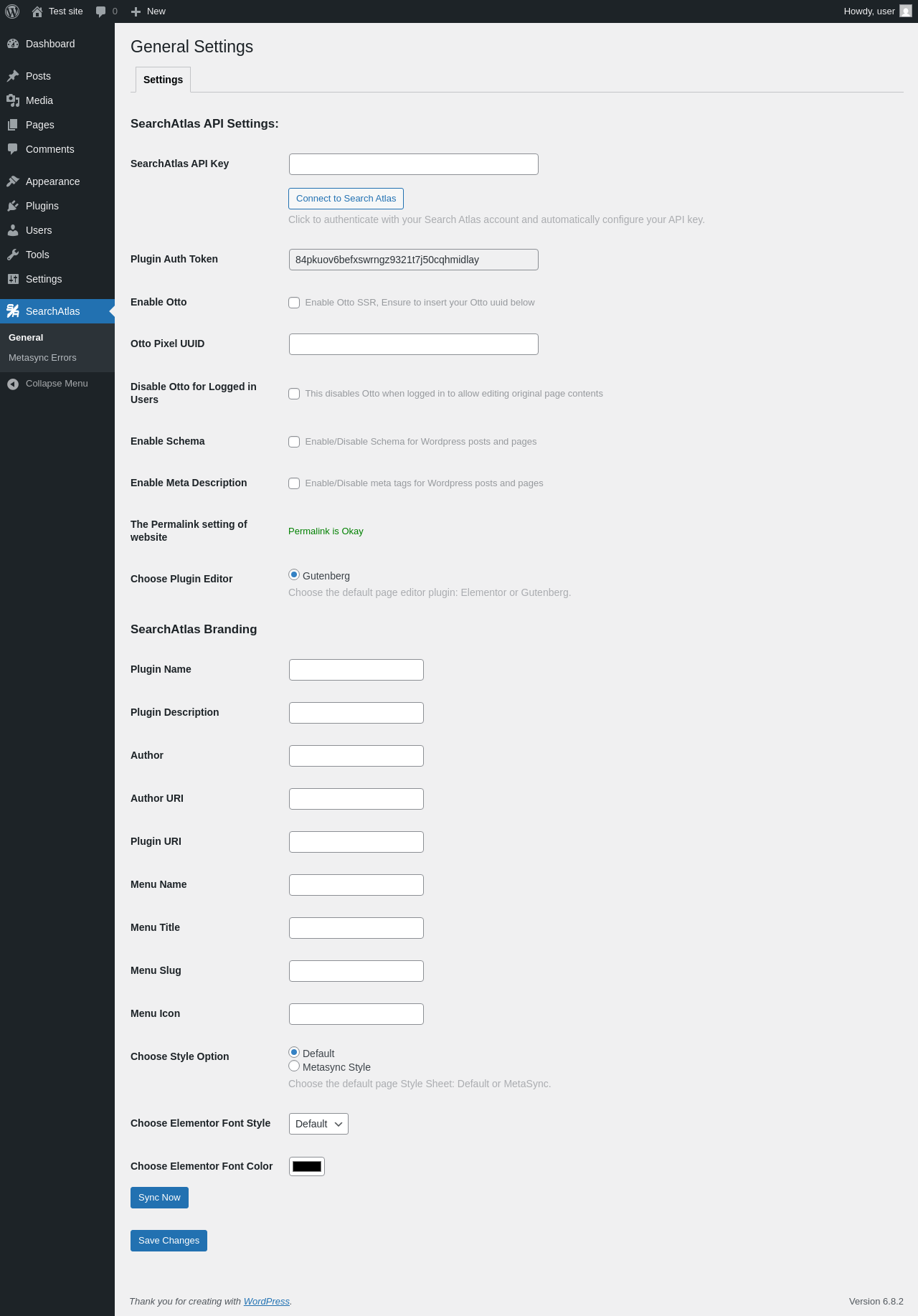Open the Metasync Errors submenu
This screenshot has width=918, height=1316.
42,358
